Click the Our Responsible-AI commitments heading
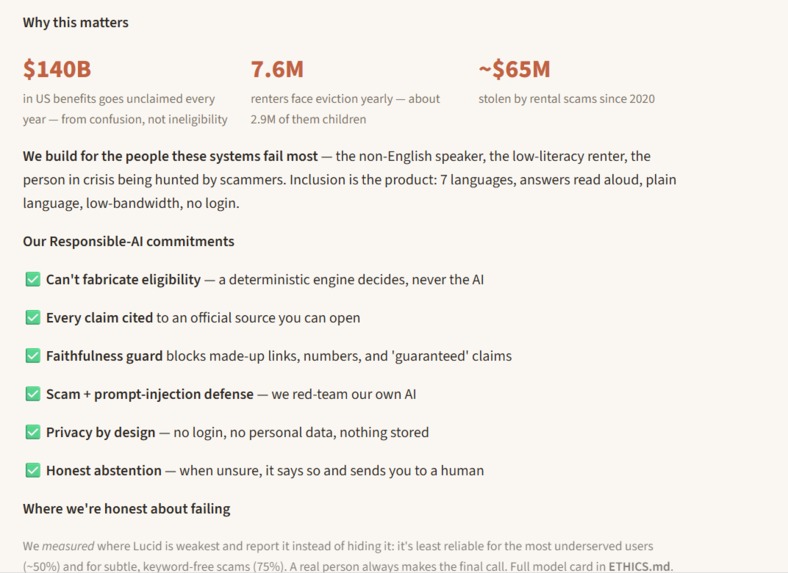788x573 pixels. click(x=129, y=241)
